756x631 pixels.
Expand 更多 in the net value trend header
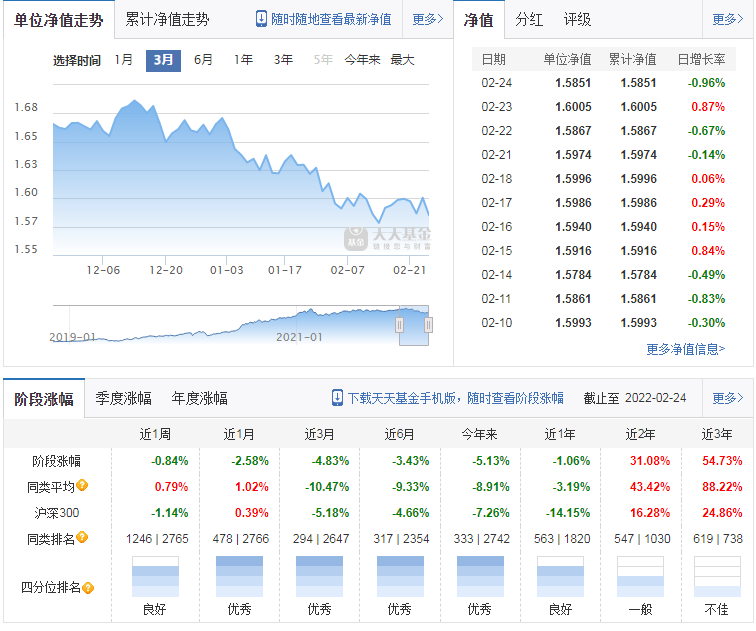point(428,19)
